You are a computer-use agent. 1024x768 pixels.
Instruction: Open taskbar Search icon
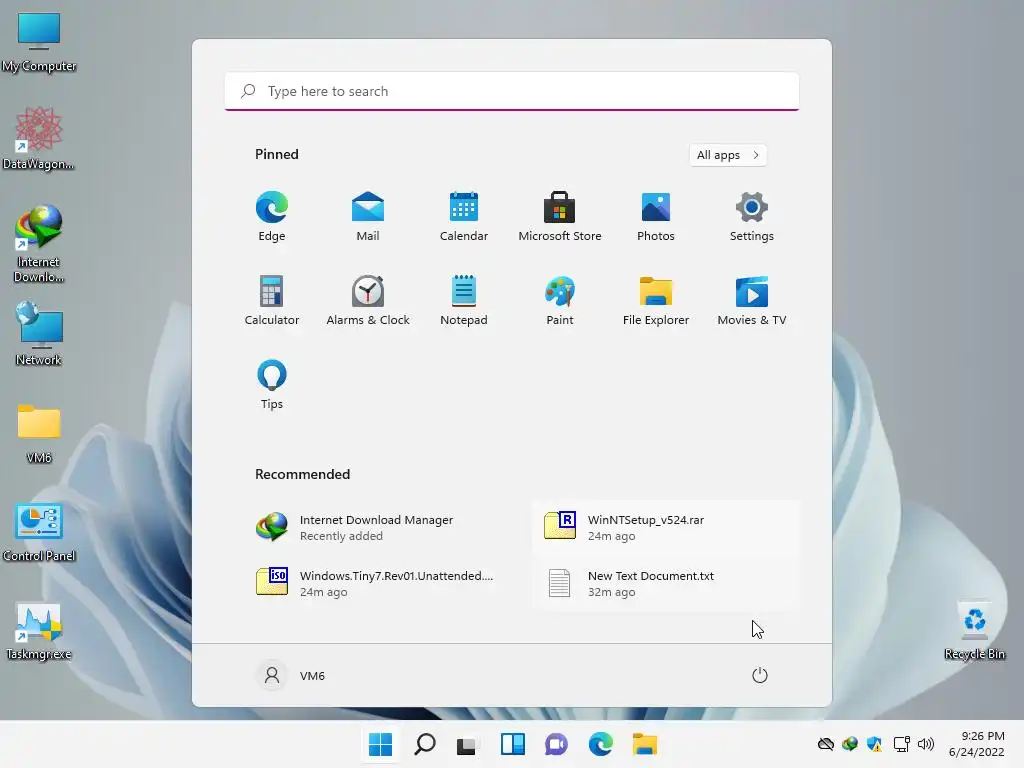[424, 744]
